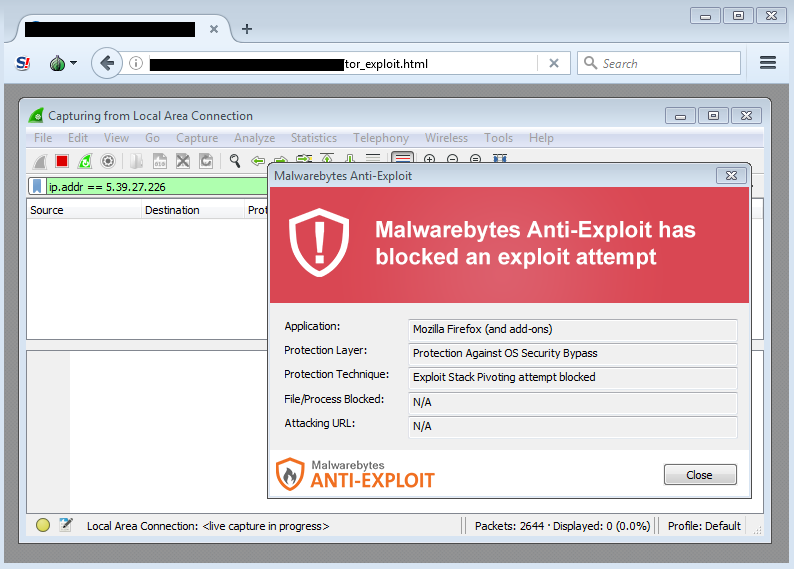Open the Analyze menu
Screen dimensions: 794x569
254,138
